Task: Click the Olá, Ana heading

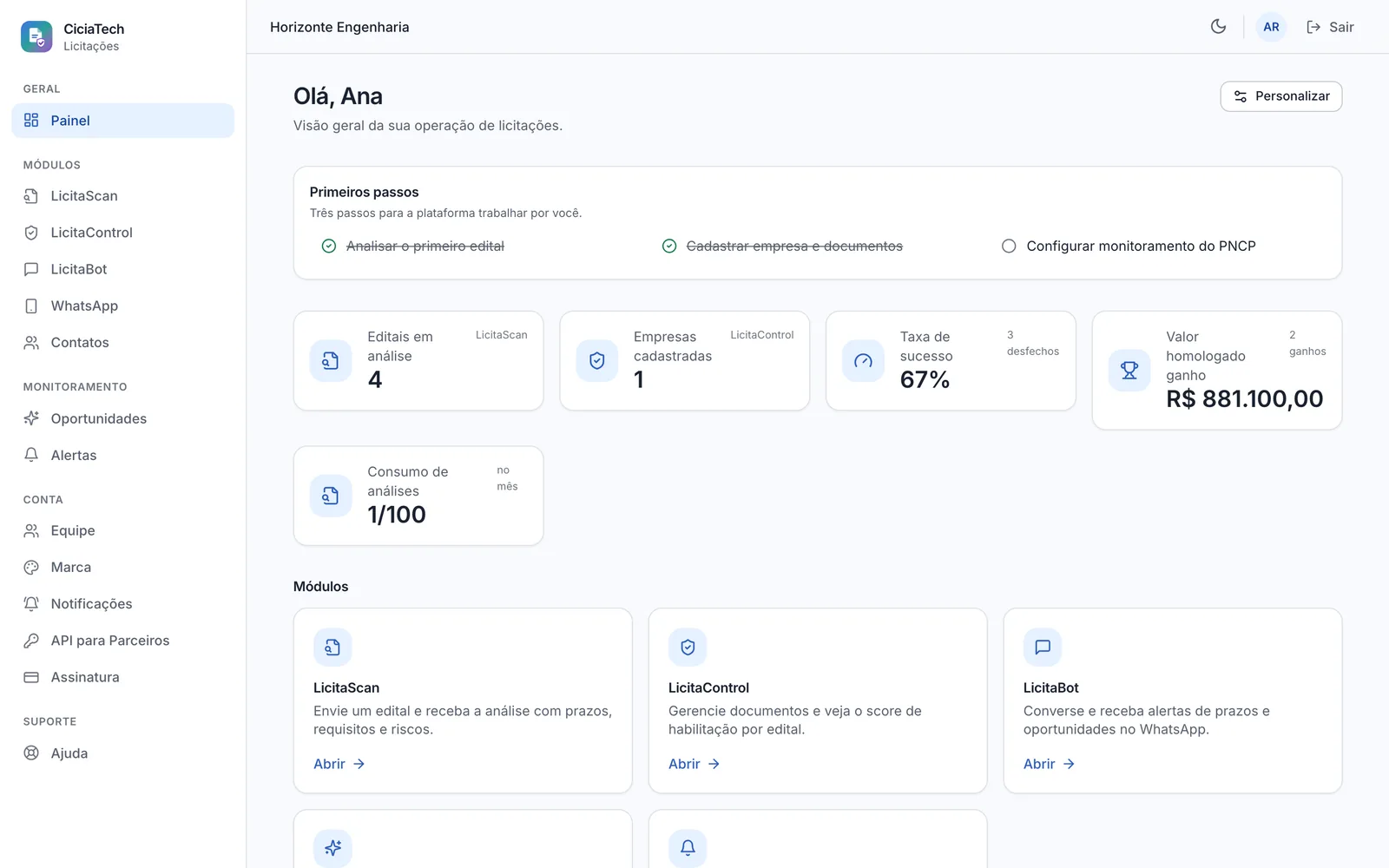Action: [x=338, y=96]
